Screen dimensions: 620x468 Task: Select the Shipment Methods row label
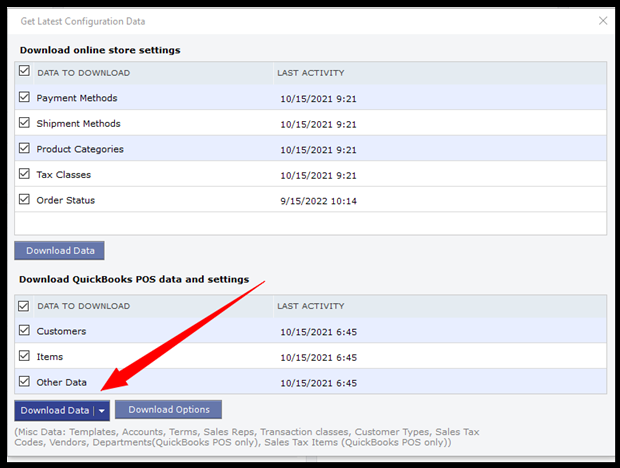(x=78, y=124)
